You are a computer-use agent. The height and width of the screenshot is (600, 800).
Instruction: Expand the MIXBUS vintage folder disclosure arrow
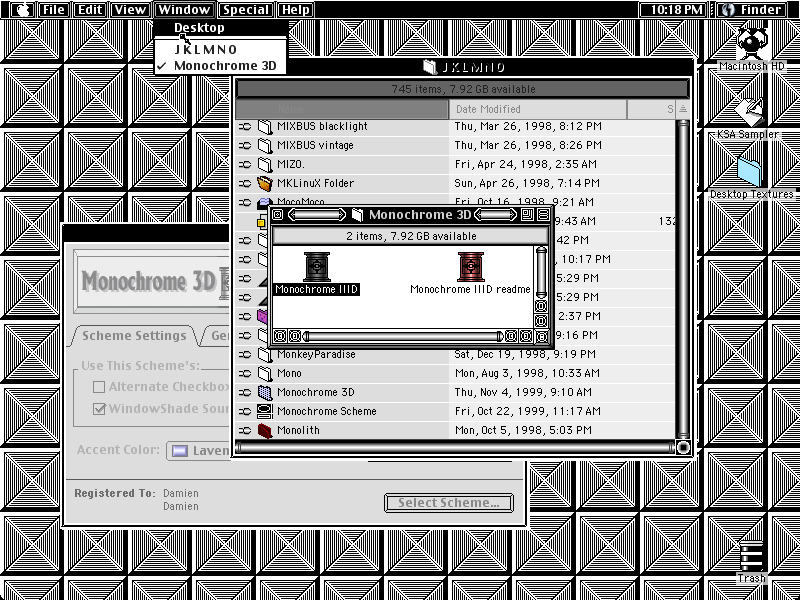[x=245, y=146]
